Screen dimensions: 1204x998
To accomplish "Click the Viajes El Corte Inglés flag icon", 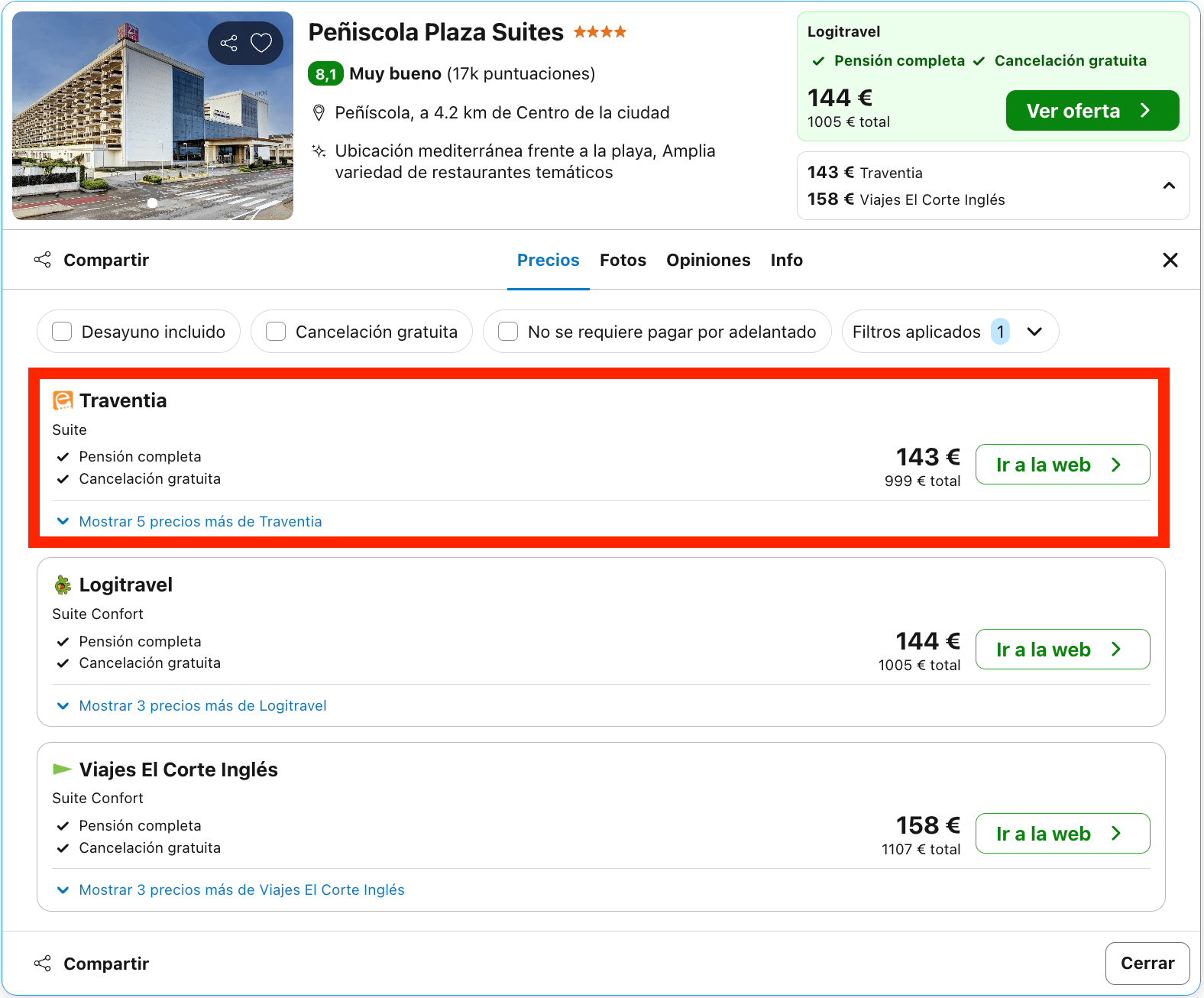I will (63, 769).
